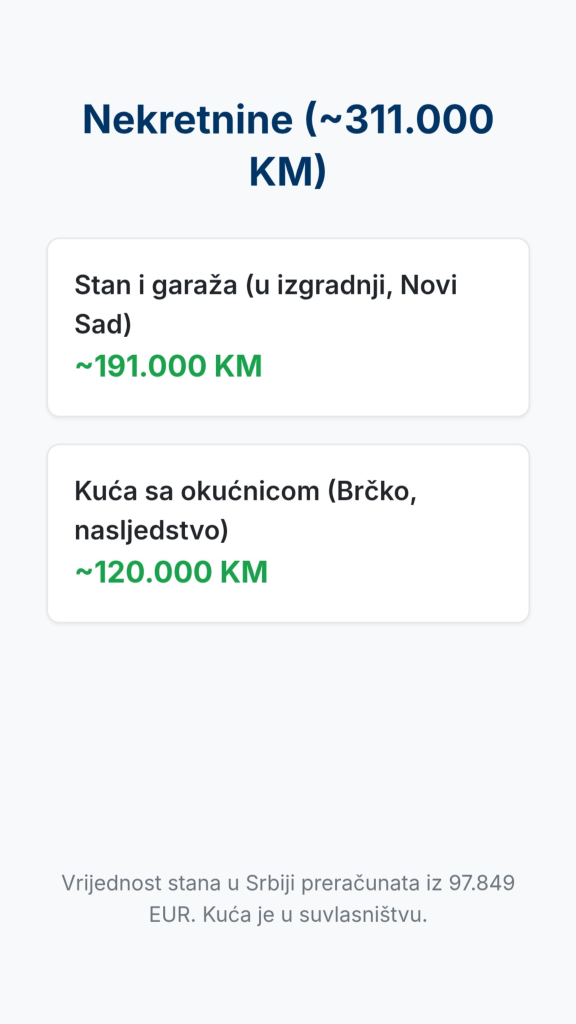The width and height of the screenshot is (576, 1024).
Task: Click the word nasljedstvo in house card
Action: [148, 531]
